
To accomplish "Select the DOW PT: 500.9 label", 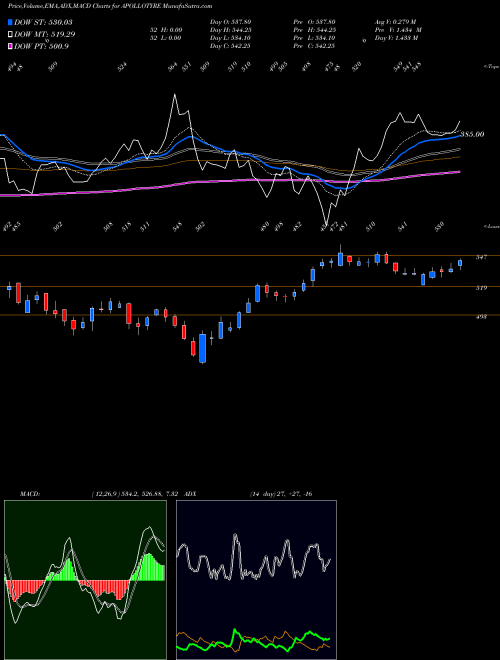I will [41, 46].
